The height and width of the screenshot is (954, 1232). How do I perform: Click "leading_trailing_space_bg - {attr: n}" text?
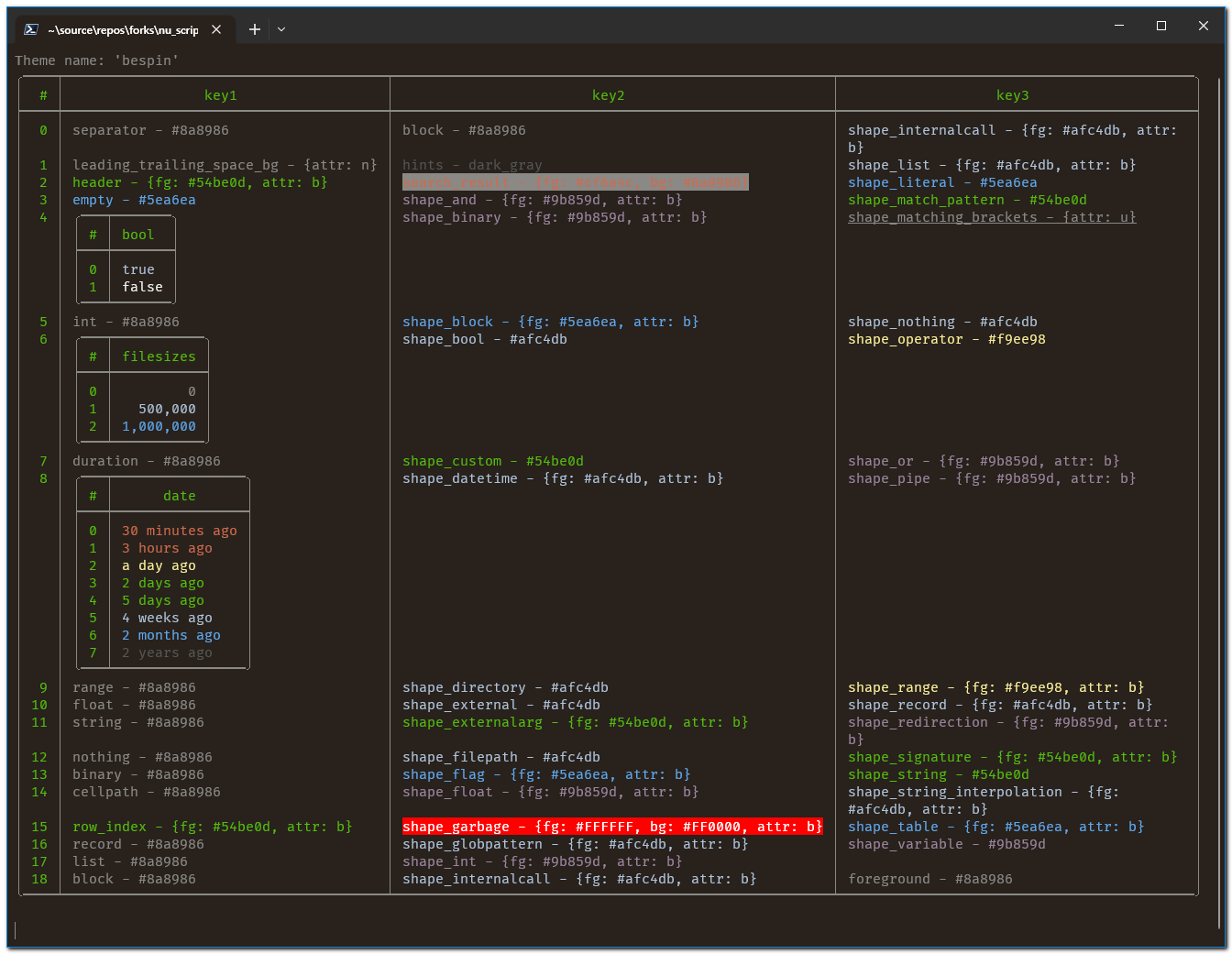pos(225,165)
